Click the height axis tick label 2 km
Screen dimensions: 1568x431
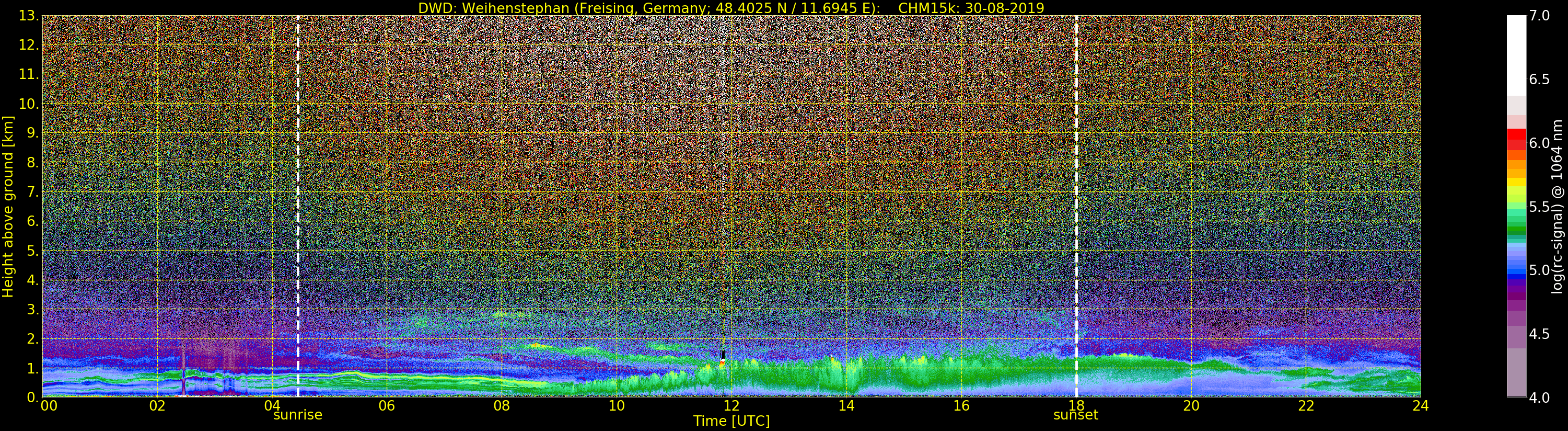[32, 338]
